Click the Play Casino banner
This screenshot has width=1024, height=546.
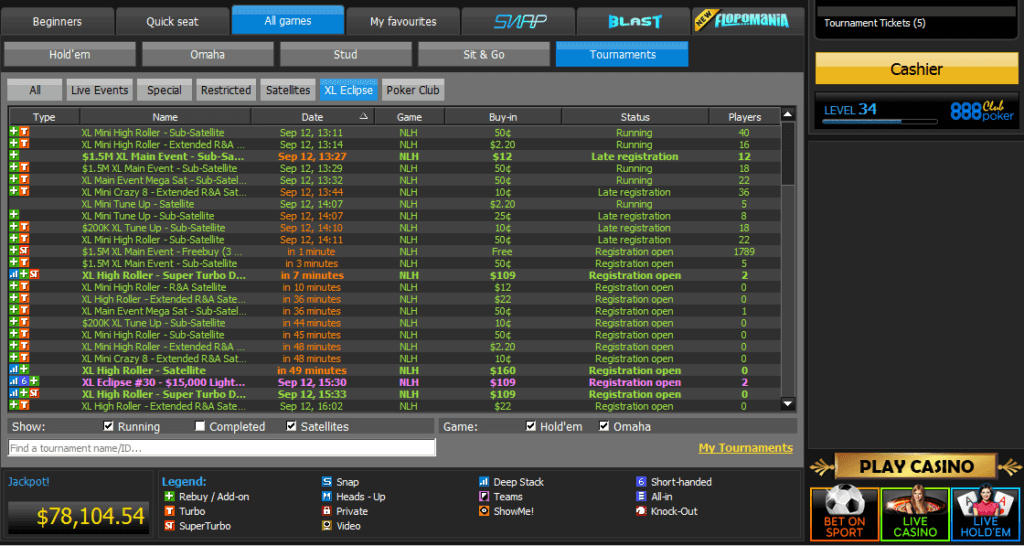(x=916, y=466)
